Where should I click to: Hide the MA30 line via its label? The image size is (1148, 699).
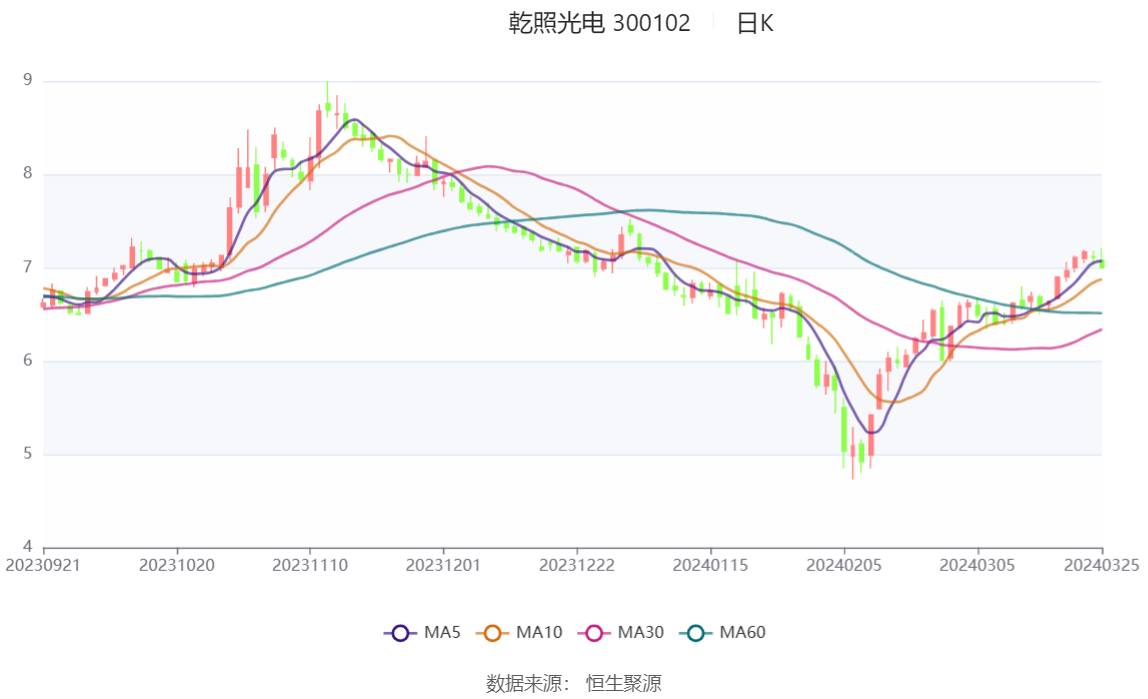coord(641,632)
